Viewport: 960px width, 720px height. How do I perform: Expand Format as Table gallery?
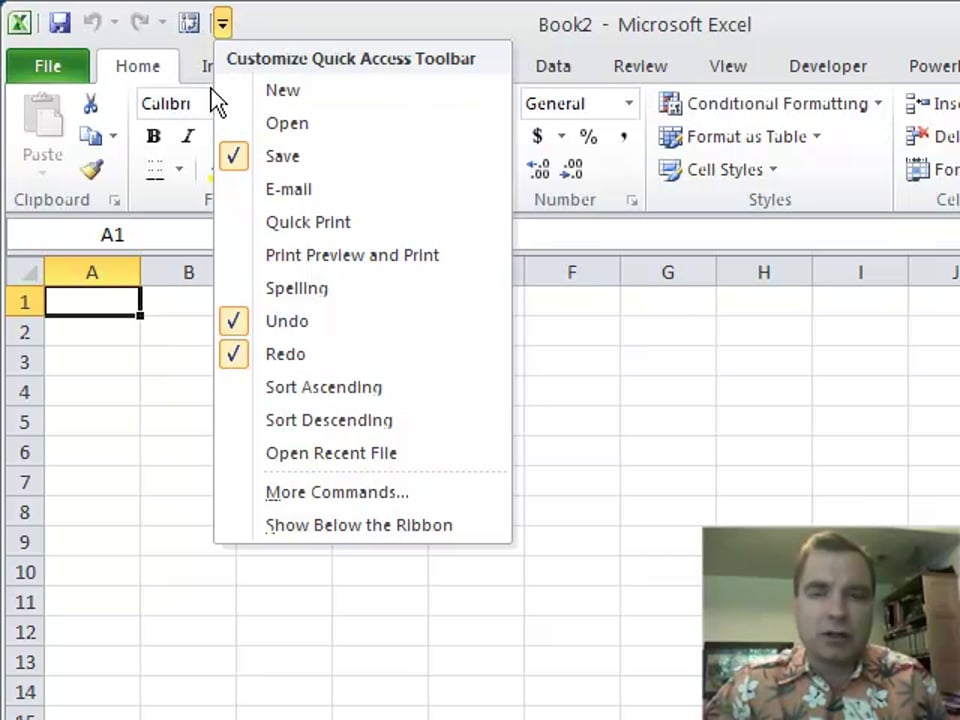pyautogui.click(x=740, y=136)
